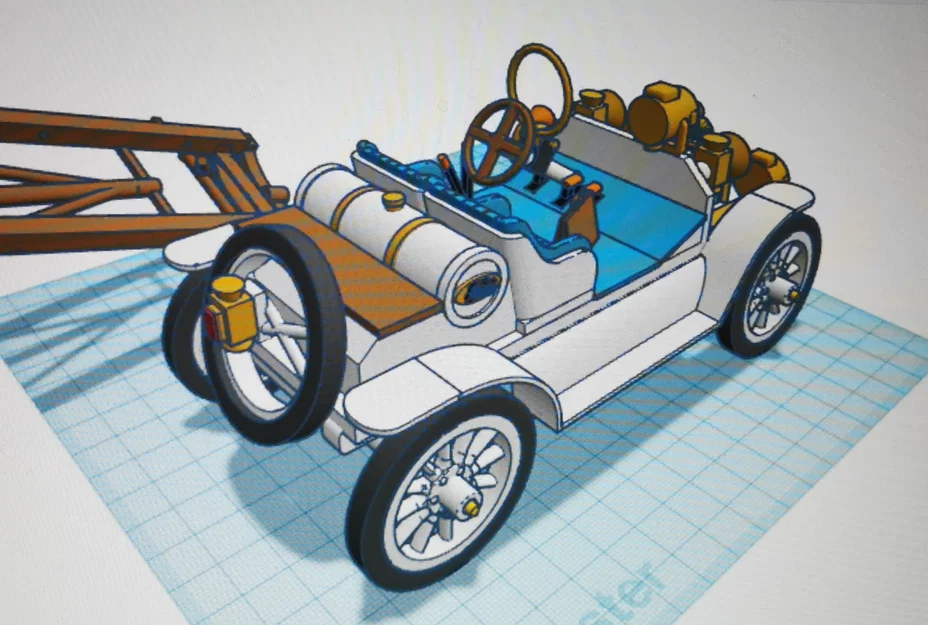The height and width of the screenshot is (625, 928).
Task: Click the white rear fender
Action: 790,195
